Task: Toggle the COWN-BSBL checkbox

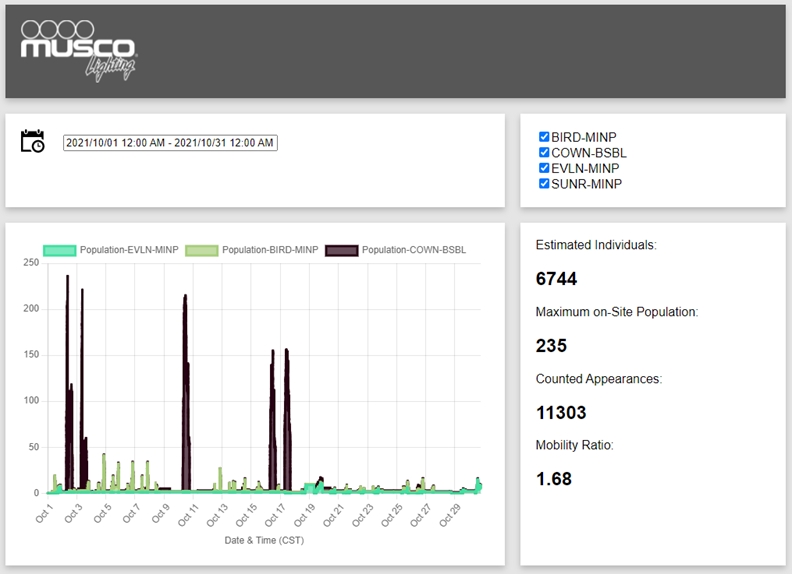Action: tap(544, 153)
